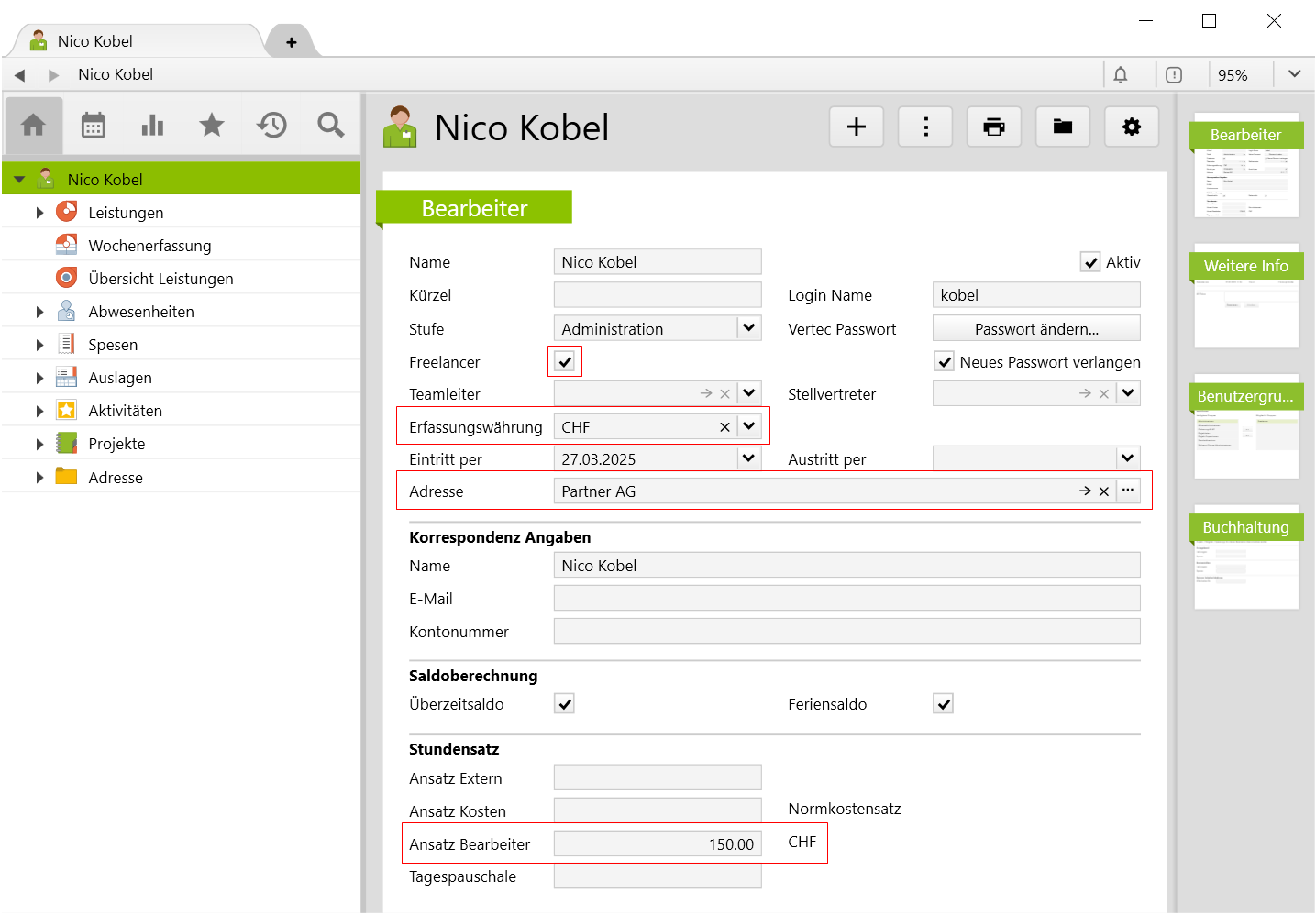The image size is (1316, 915).
Task: Click the search magnifier icon
Action: click(x=331, y=125)
